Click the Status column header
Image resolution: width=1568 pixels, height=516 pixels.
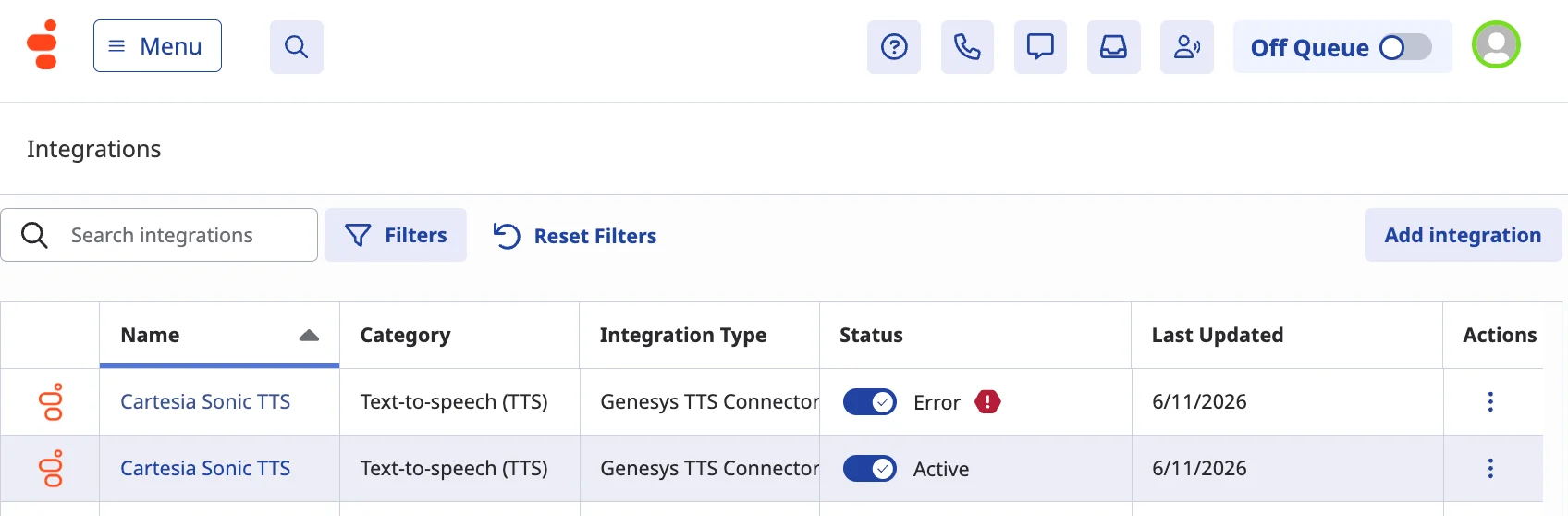(975, 335)
